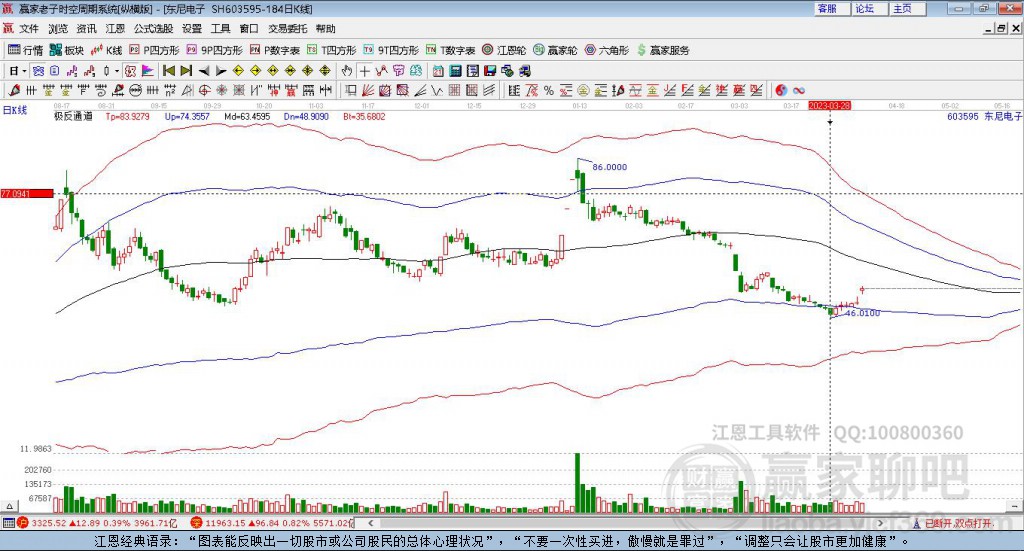Select the polyline drawing tool next to the crosshair

(x=381, y=71)
